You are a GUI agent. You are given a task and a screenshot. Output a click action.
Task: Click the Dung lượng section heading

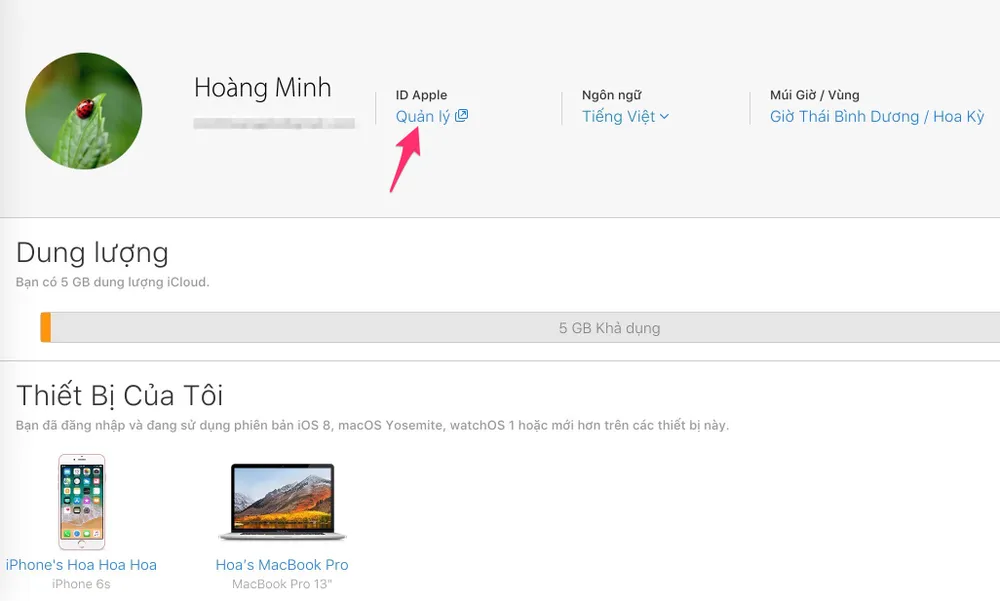(x=92, y=251)
